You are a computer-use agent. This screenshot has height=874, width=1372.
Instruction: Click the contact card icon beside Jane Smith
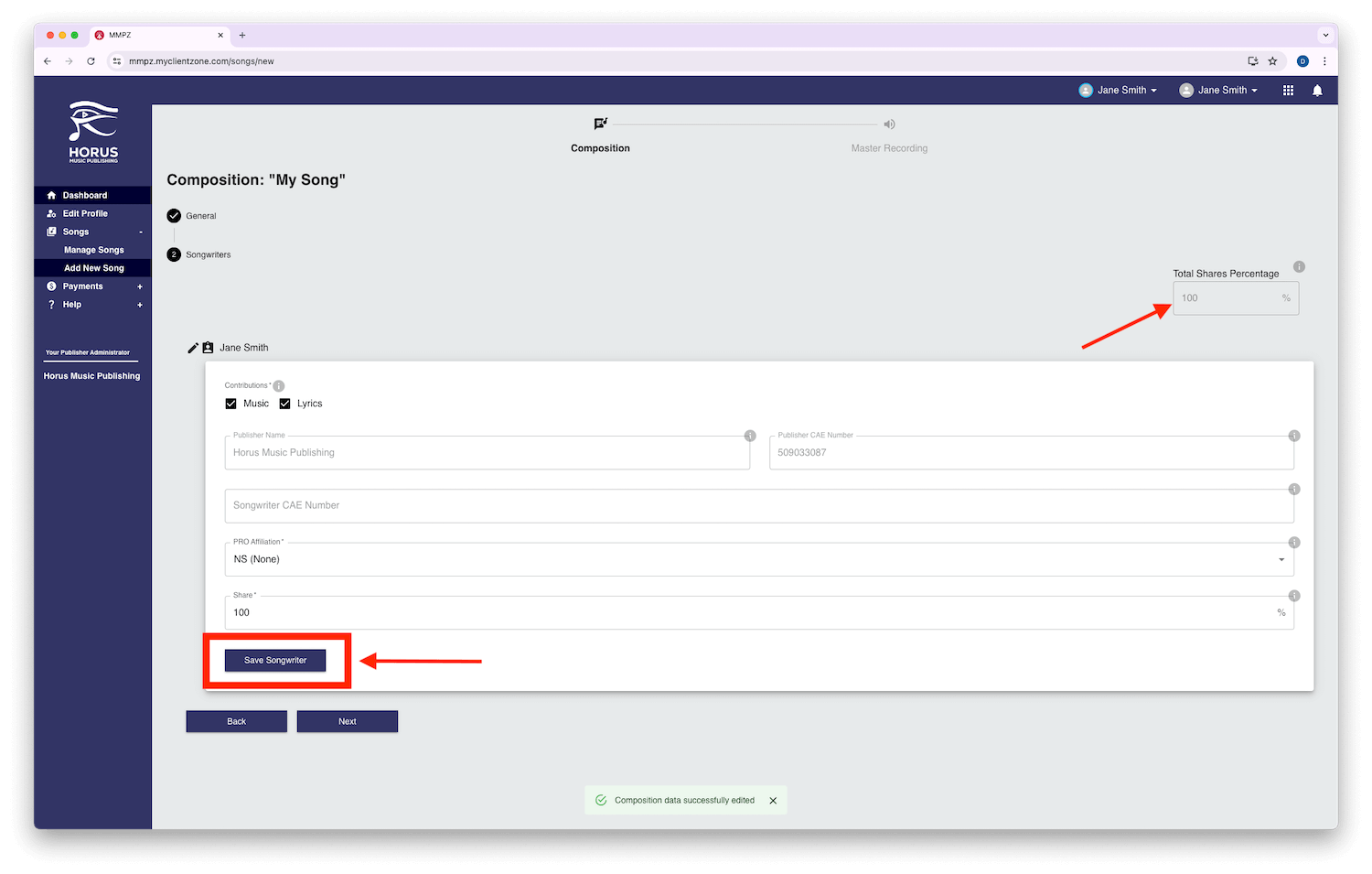(x=208, y=348)
